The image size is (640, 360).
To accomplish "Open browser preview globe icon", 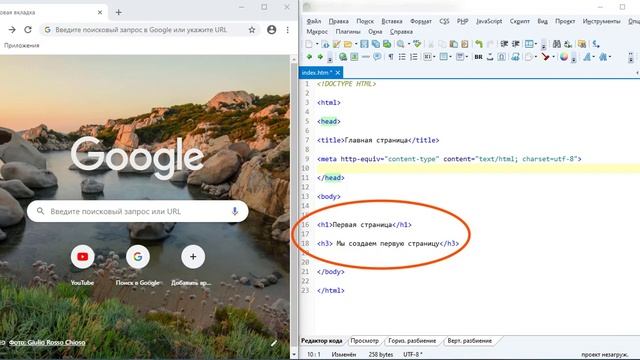I will 343,57.
